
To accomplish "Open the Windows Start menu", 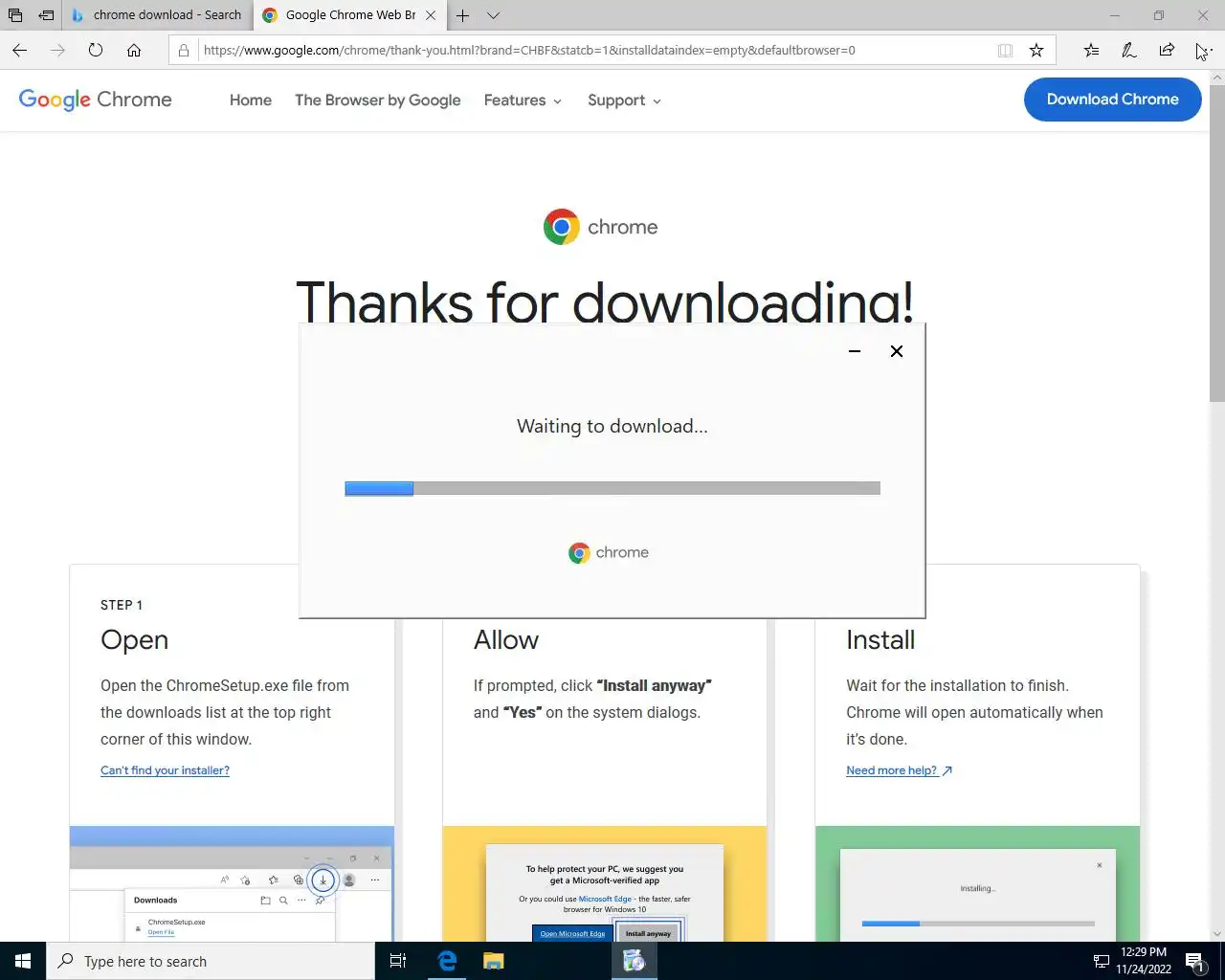I will coord(23,961).
